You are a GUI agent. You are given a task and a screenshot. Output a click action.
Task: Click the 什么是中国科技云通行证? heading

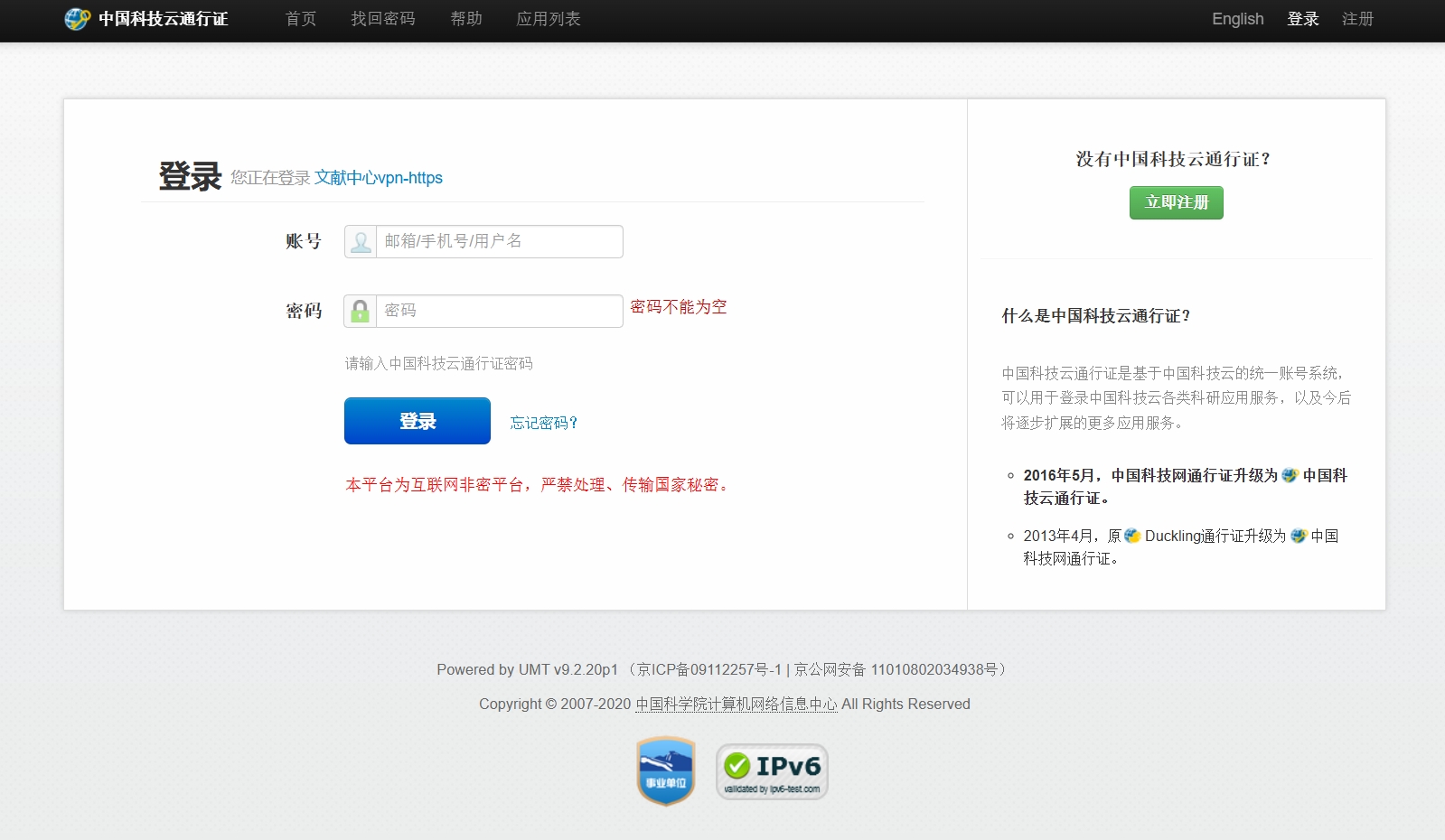click(x=1096, y=316)
